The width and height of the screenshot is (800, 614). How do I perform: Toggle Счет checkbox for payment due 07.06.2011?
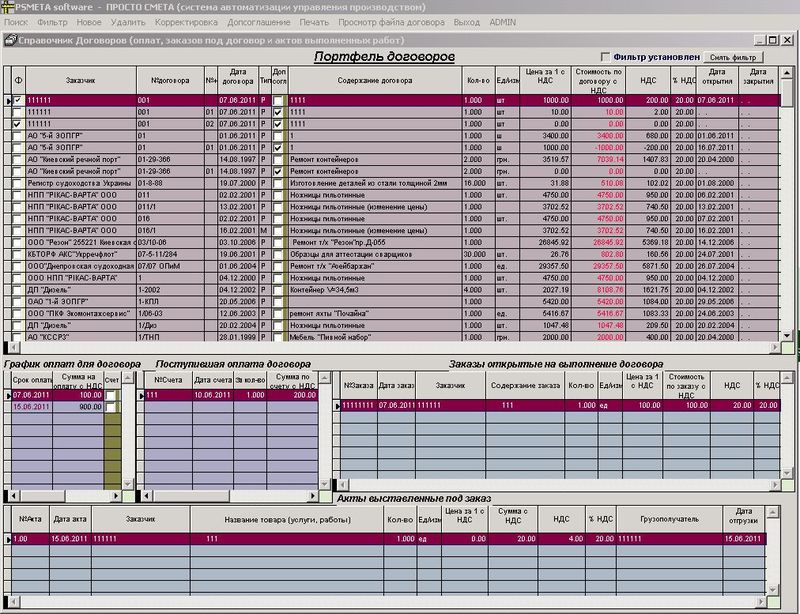click(111, 396)
